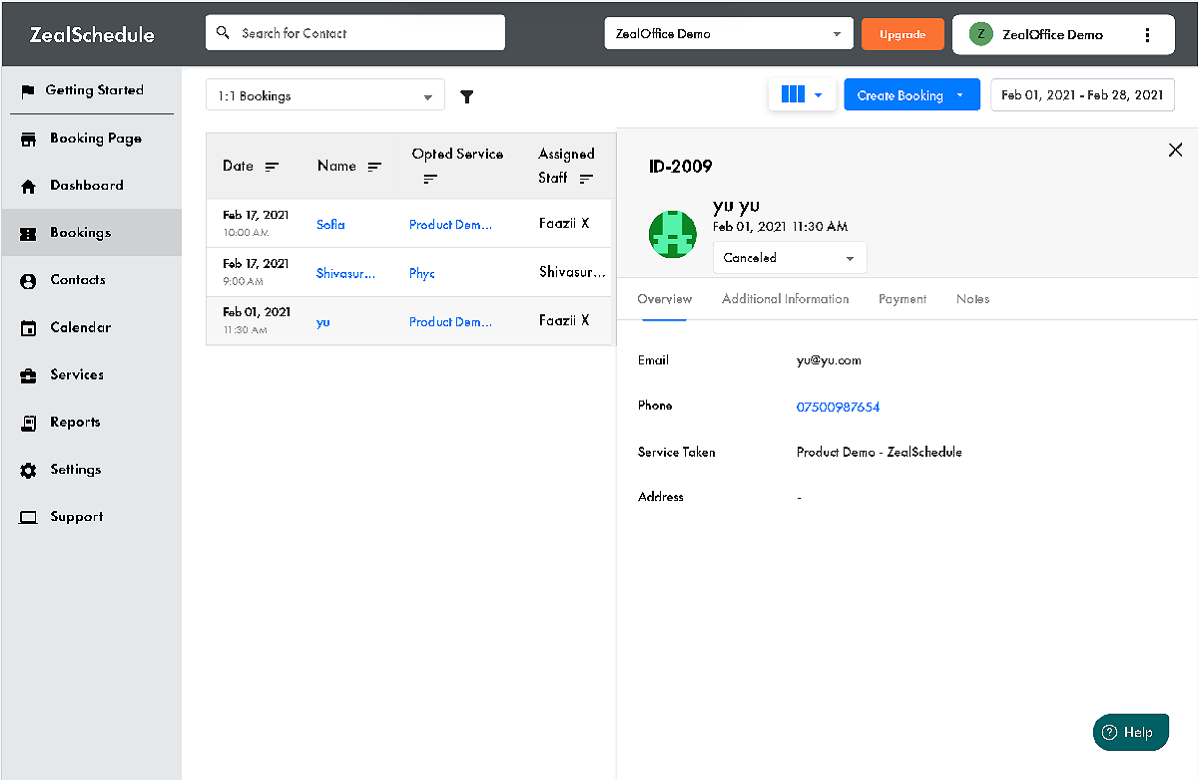Viewport: 1200px width, 780px height.
Task: Expand the ZealOffice Demo workspace dropdown
Action: [728, 34]
